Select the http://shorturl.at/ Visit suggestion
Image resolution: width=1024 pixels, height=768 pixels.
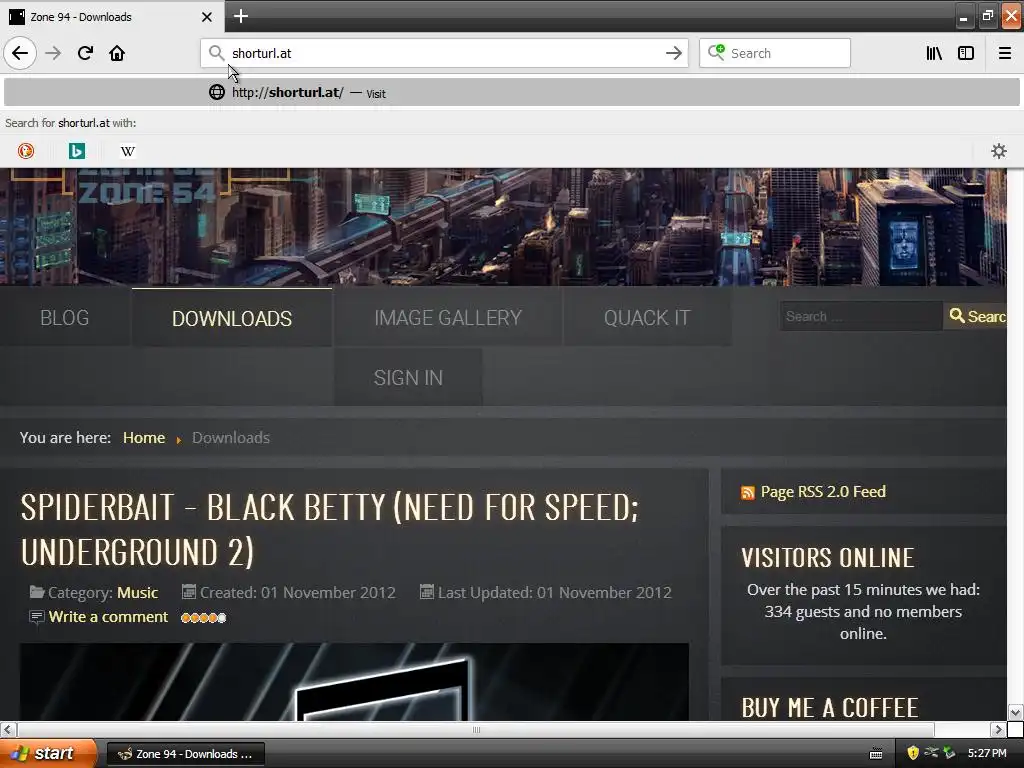512,92
